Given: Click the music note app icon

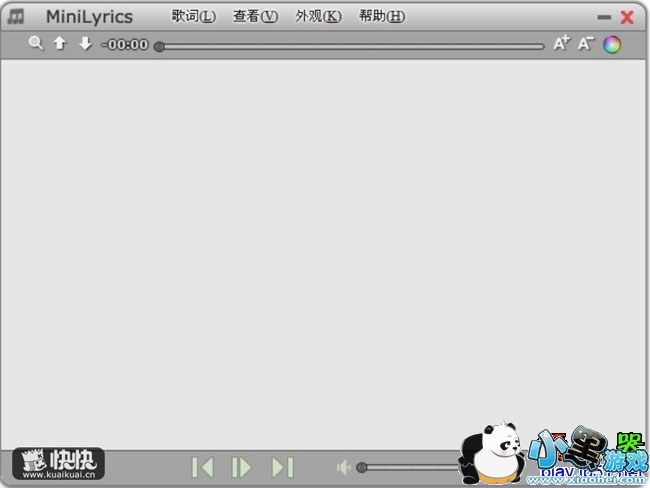Looking at the screenshot, I should tap(16, 17).
